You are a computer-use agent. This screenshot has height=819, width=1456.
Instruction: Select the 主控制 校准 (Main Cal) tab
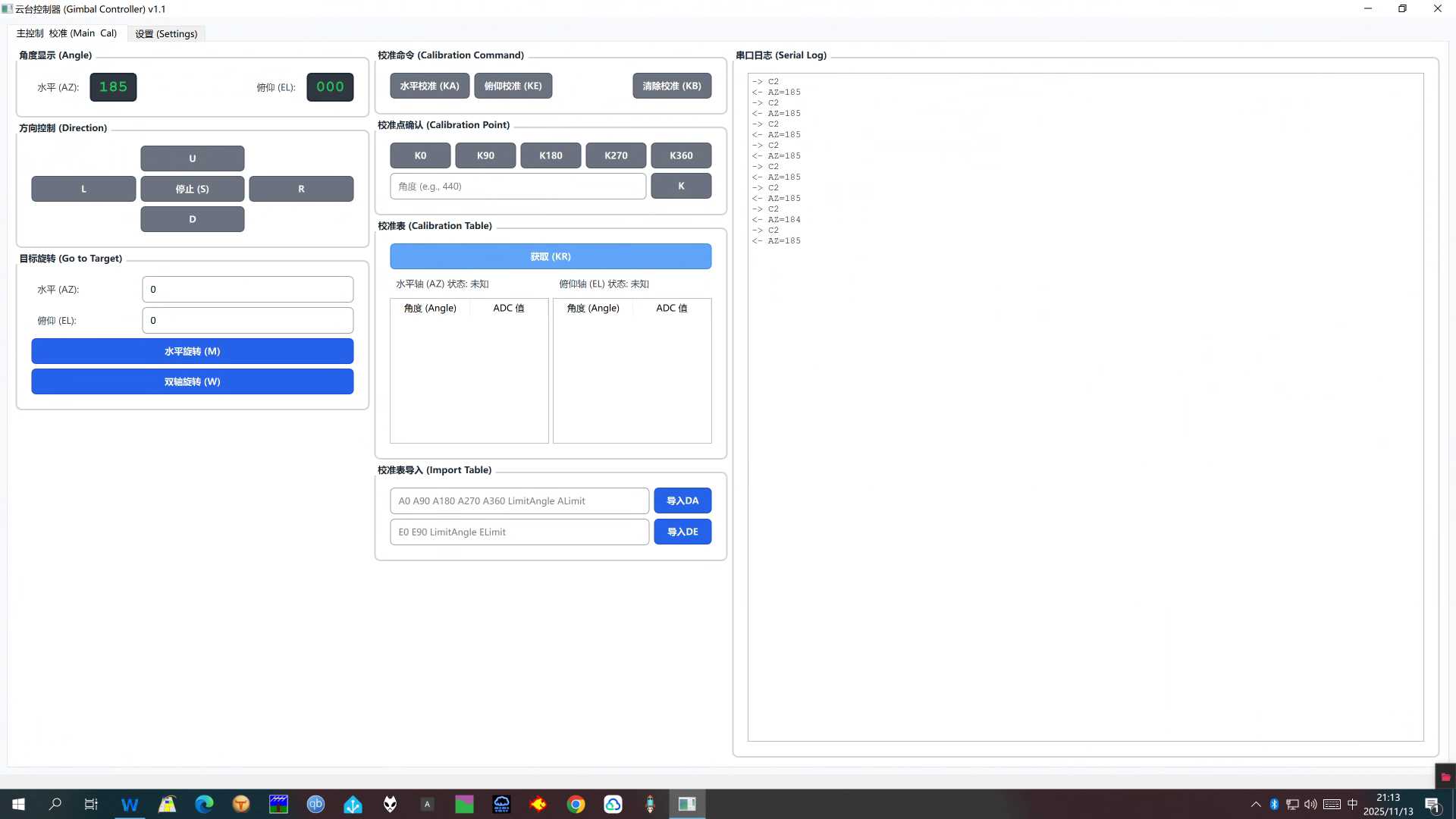point(67,33)
